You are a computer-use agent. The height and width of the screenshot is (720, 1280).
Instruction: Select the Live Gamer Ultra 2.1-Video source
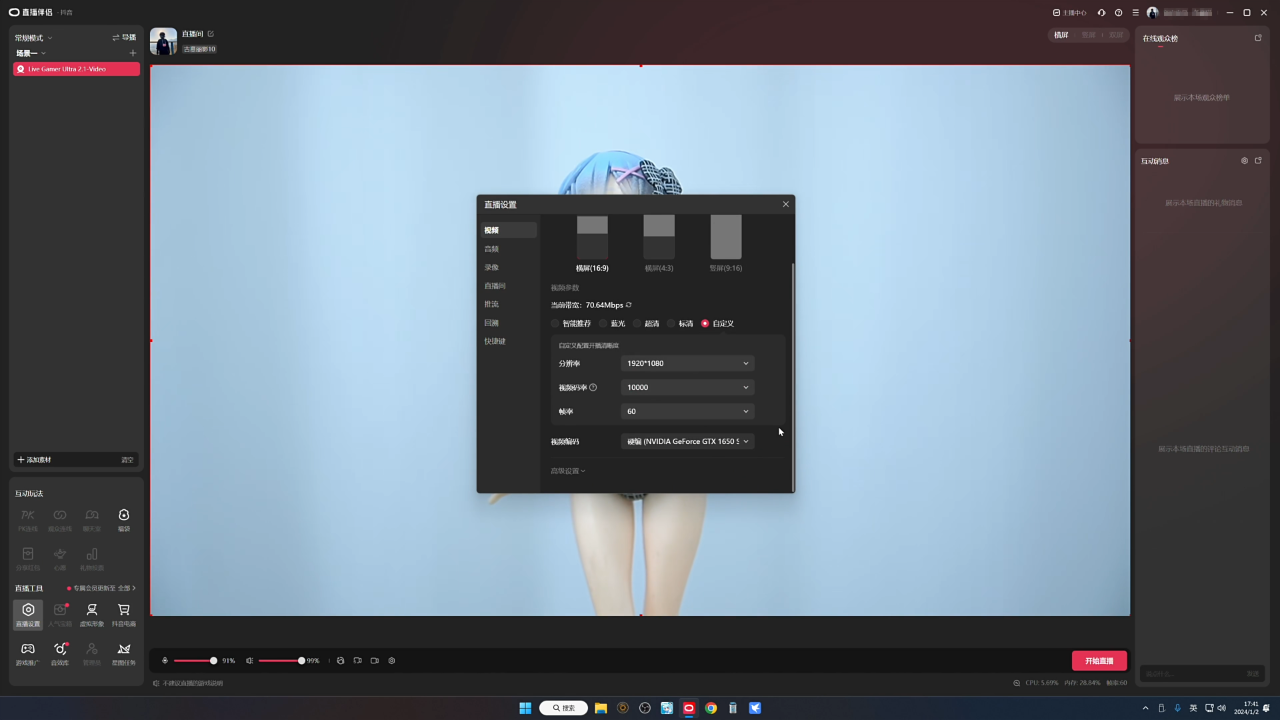76,69
